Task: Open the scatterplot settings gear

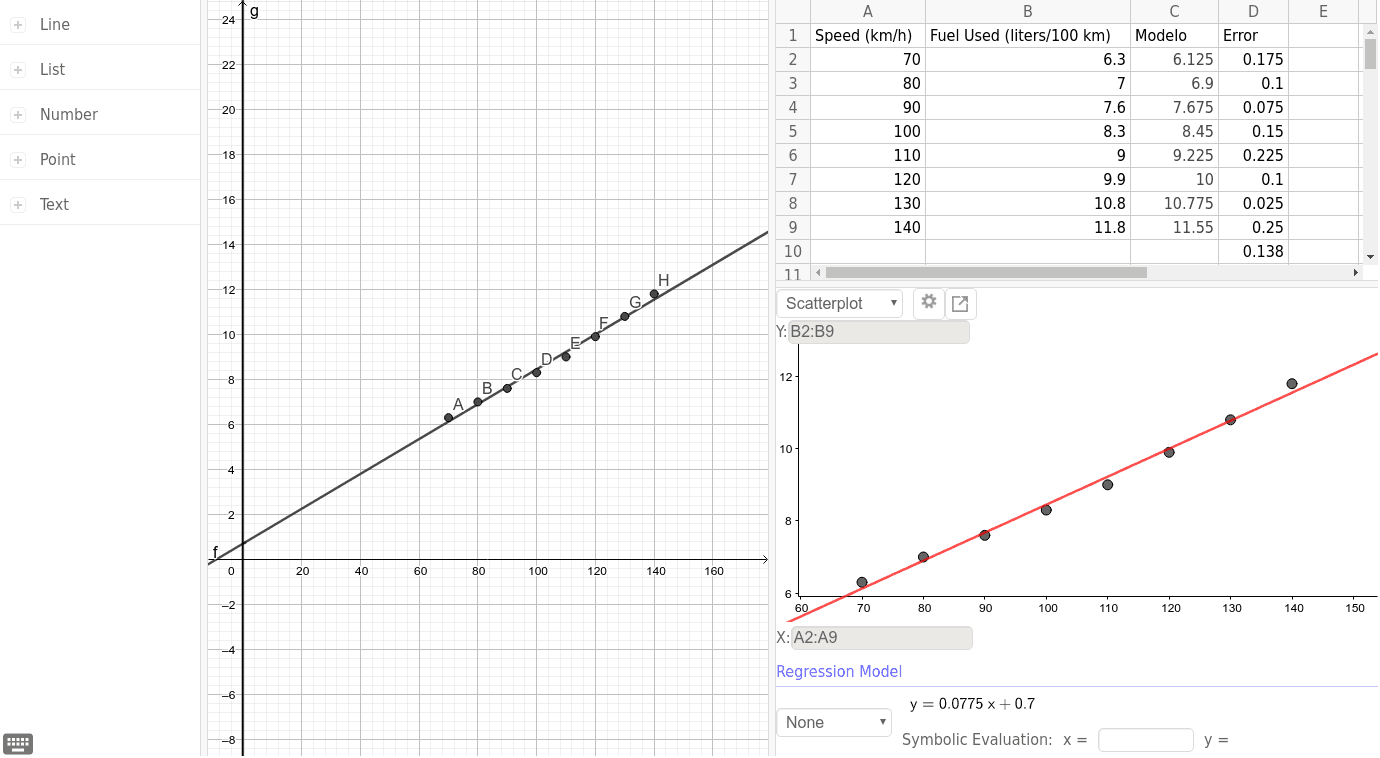Action: tap(929, 302)
